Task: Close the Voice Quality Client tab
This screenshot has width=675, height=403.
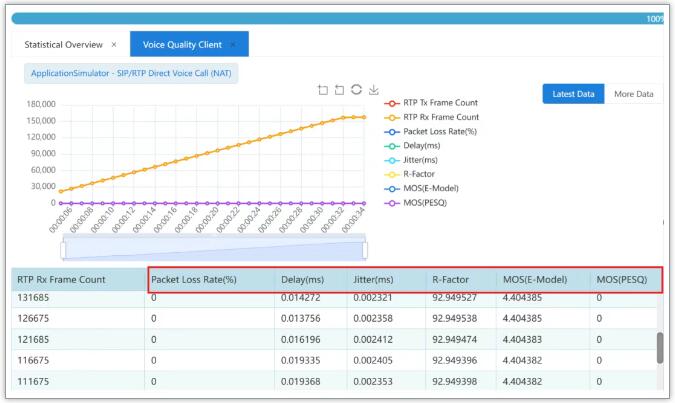Action: (x=233, y=44)
